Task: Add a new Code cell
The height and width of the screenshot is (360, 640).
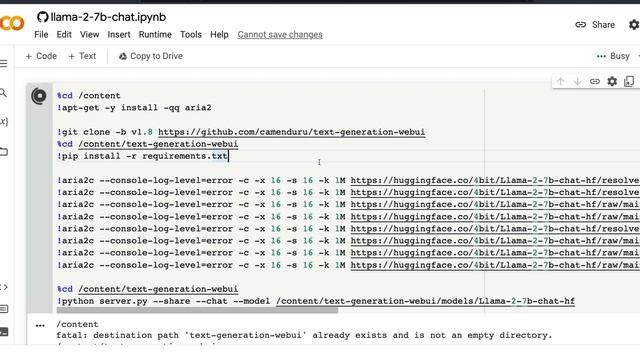Action: [41, 56]
